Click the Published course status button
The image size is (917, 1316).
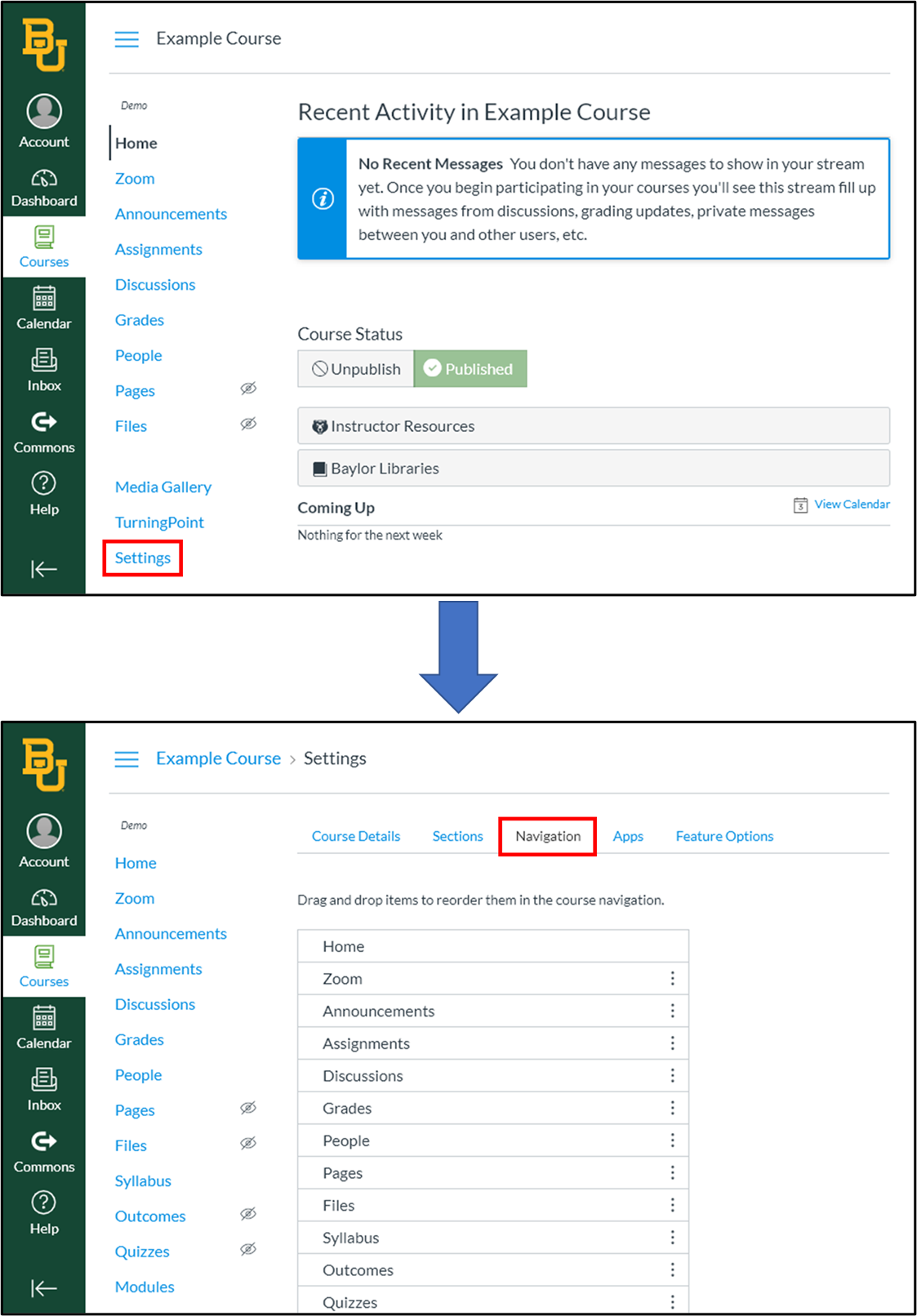tap(470, 369)
